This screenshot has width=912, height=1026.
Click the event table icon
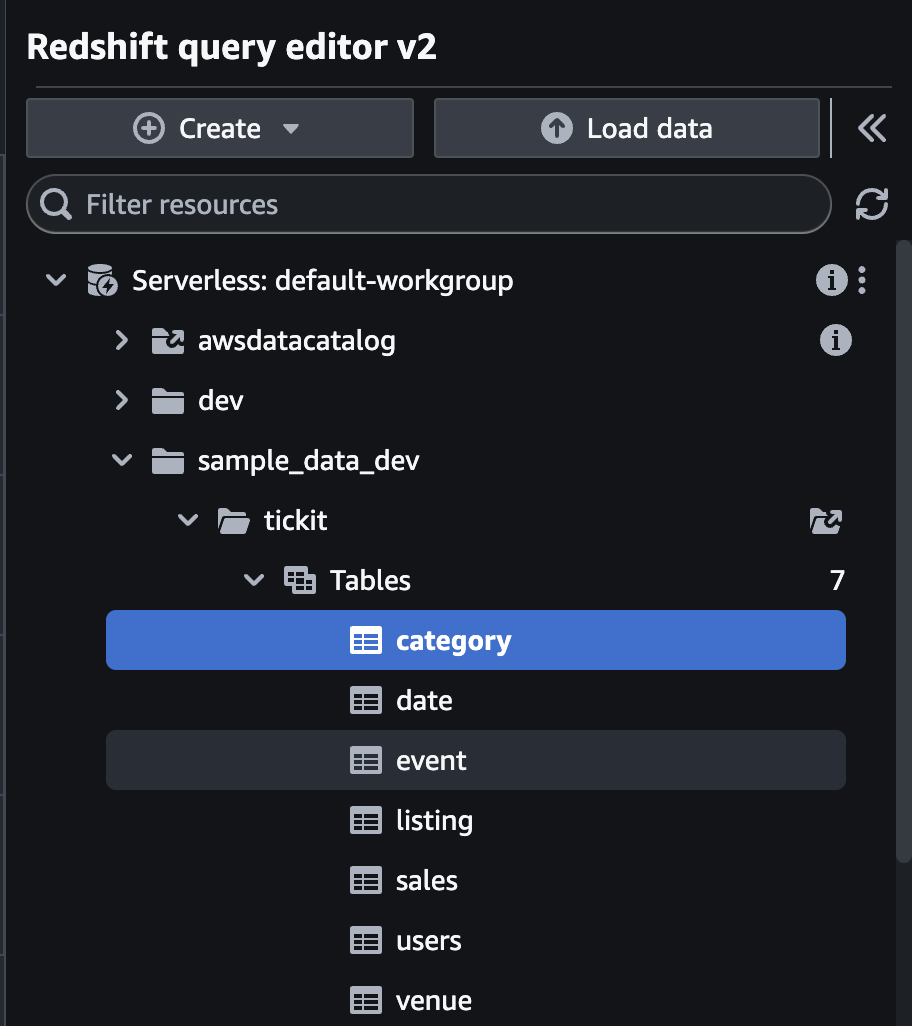tap(366, 761)
